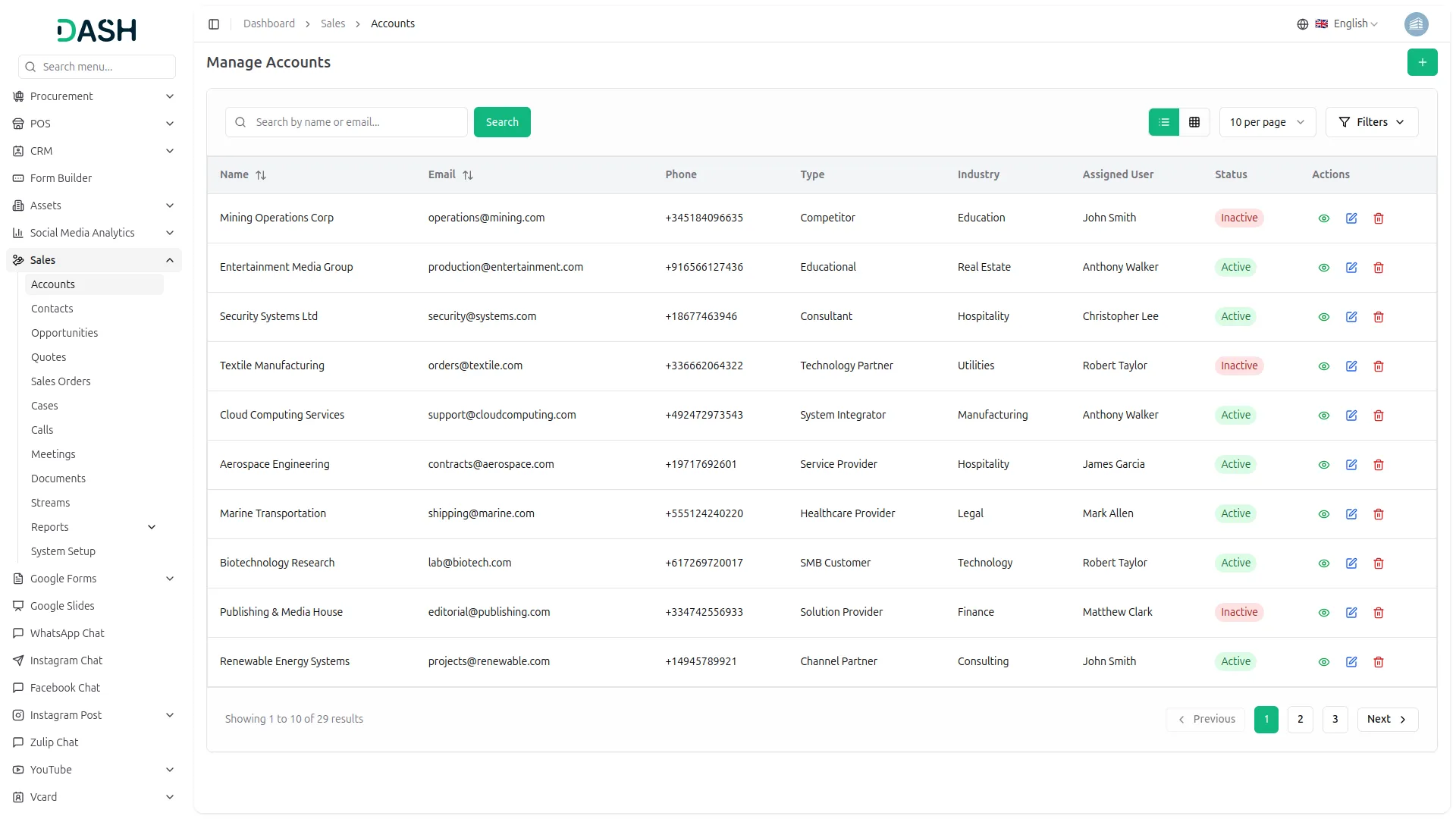Delete the Renewable Energy Systems account
This screenshot has width=1456, height=819.
click(x=1379, y=662)
